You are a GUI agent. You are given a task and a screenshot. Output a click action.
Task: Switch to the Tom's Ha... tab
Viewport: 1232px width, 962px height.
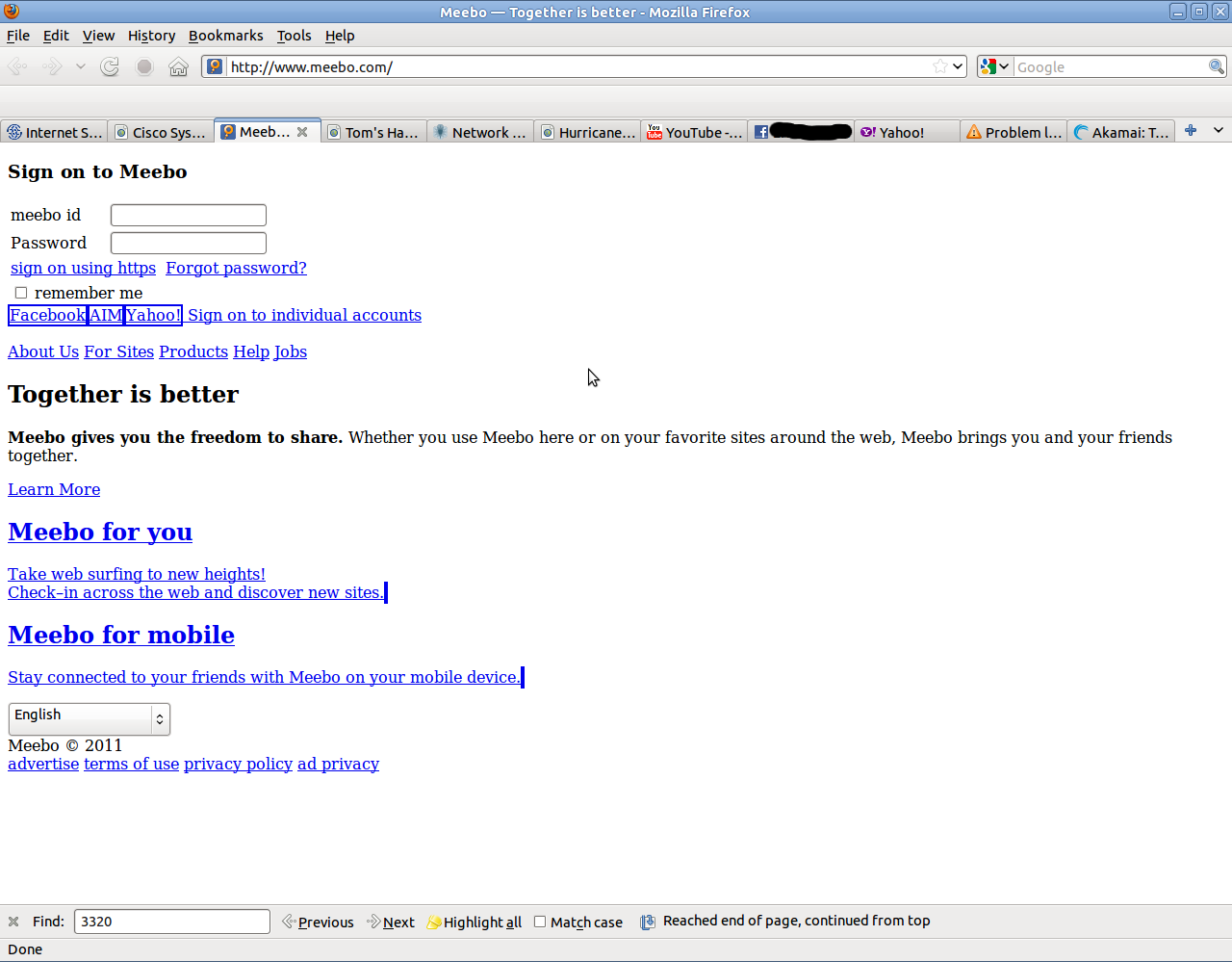pyautogui.click(x=373, y=132)
